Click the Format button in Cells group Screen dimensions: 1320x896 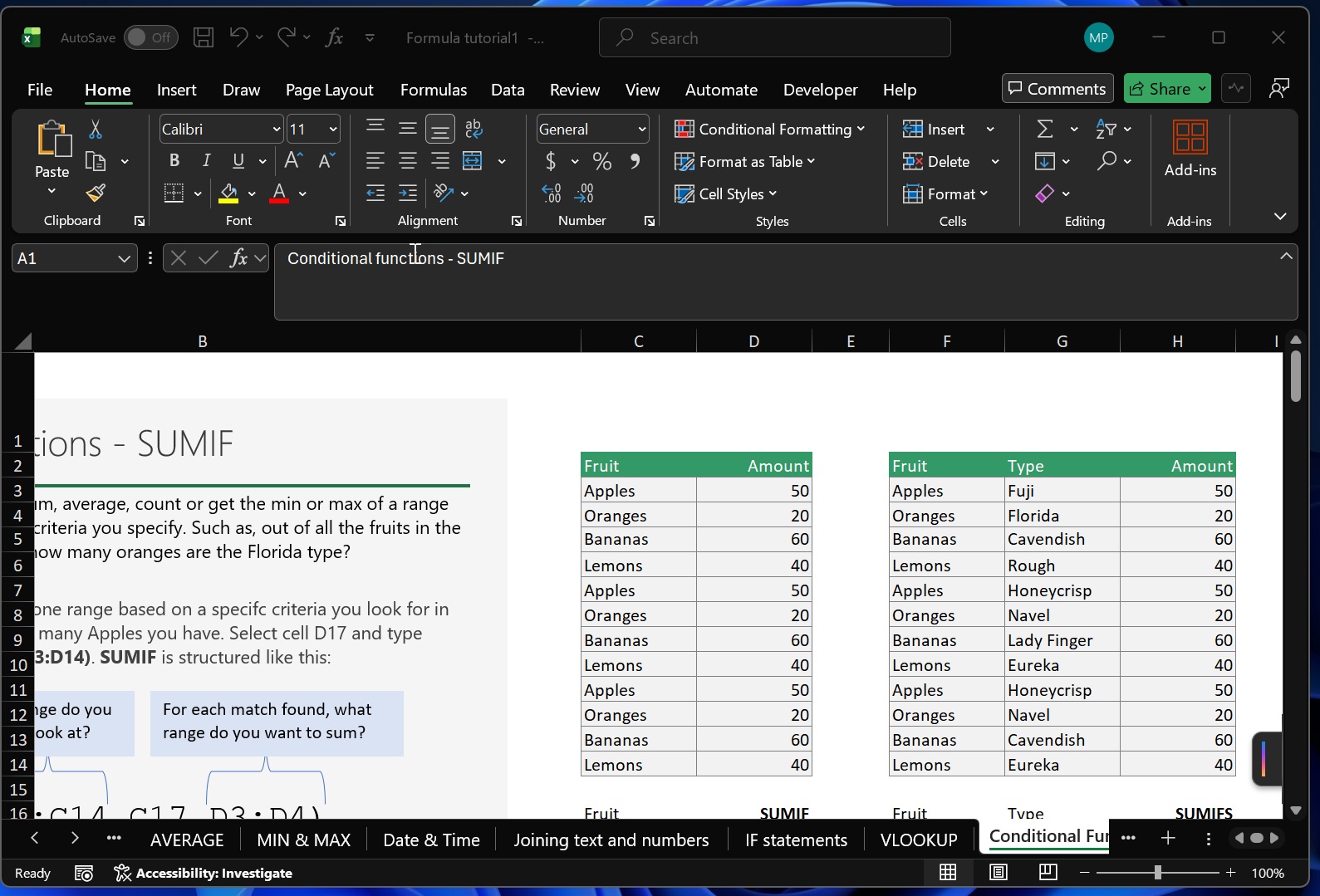[x=945, y=193]
